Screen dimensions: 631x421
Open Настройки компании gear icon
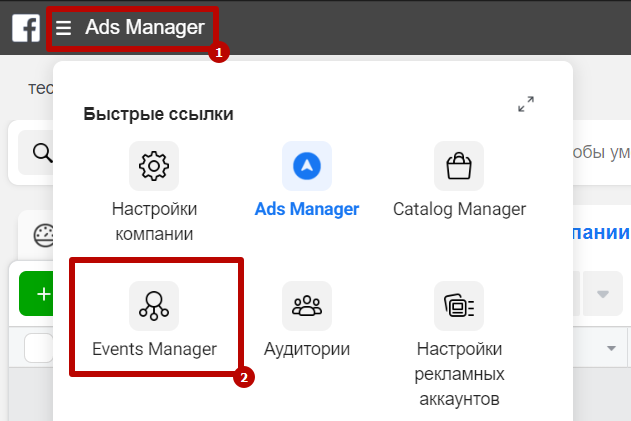click(154, 166)
